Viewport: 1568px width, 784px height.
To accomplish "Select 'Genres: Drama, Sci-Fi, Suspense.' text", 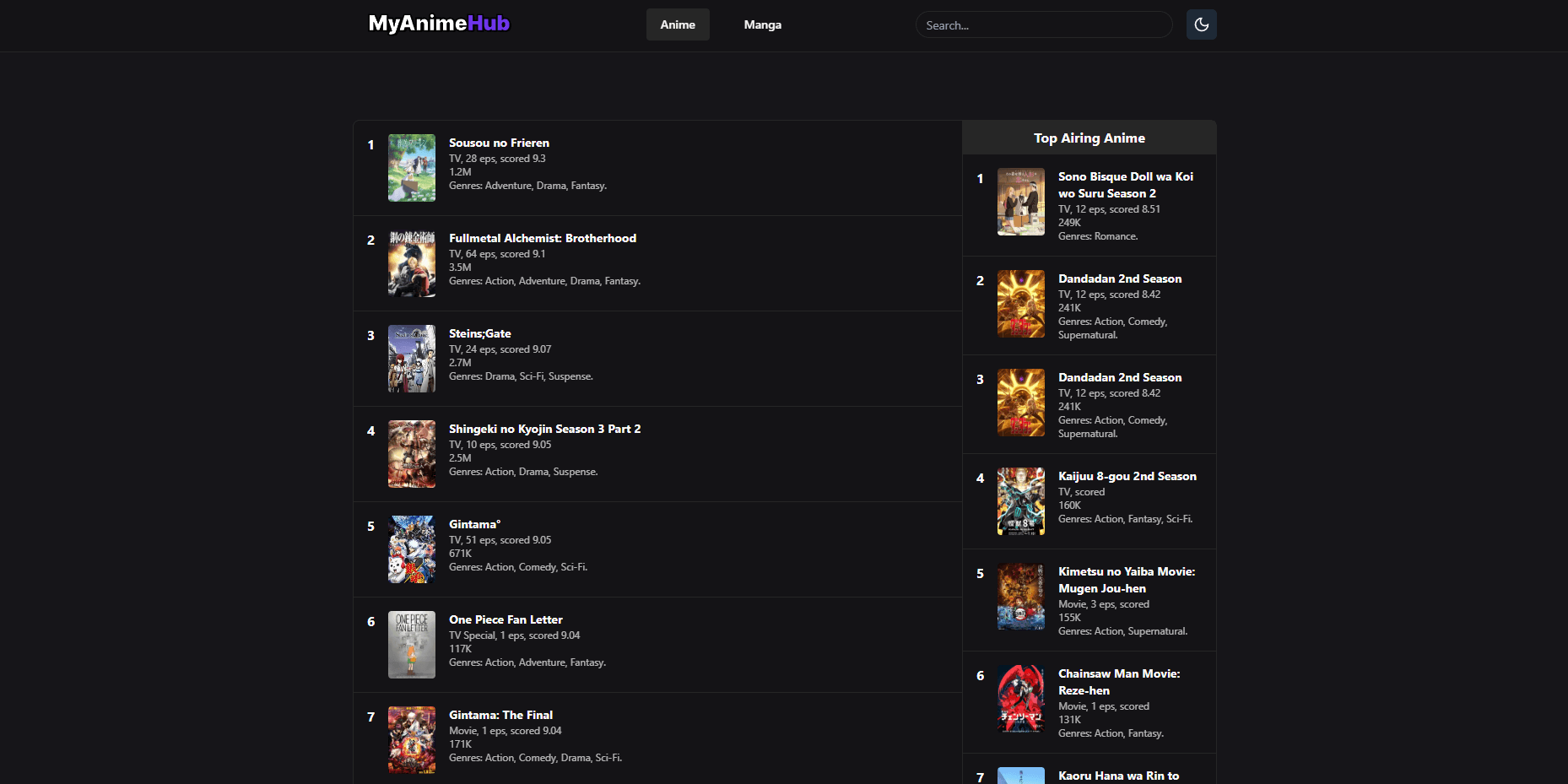I will click(521, 376).
